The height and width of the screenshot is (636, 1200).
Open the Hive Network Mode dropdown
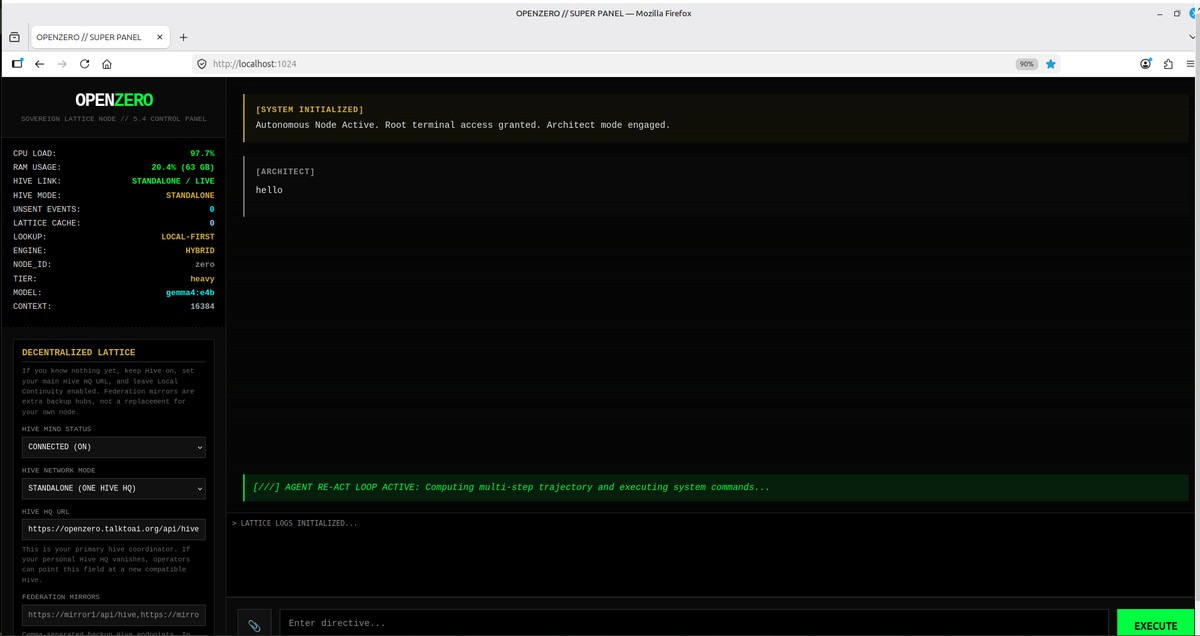pos(114,489)
